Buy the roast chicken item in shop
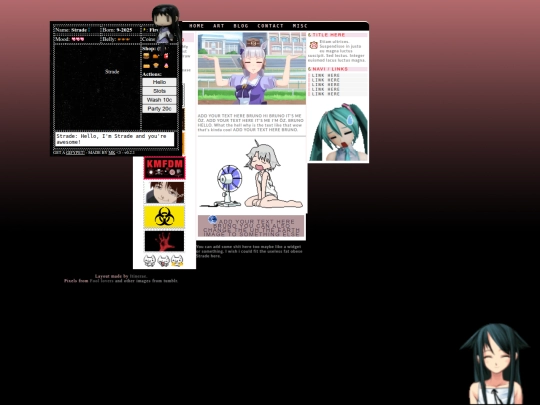The image size is (540, 405). click(156, 56)
